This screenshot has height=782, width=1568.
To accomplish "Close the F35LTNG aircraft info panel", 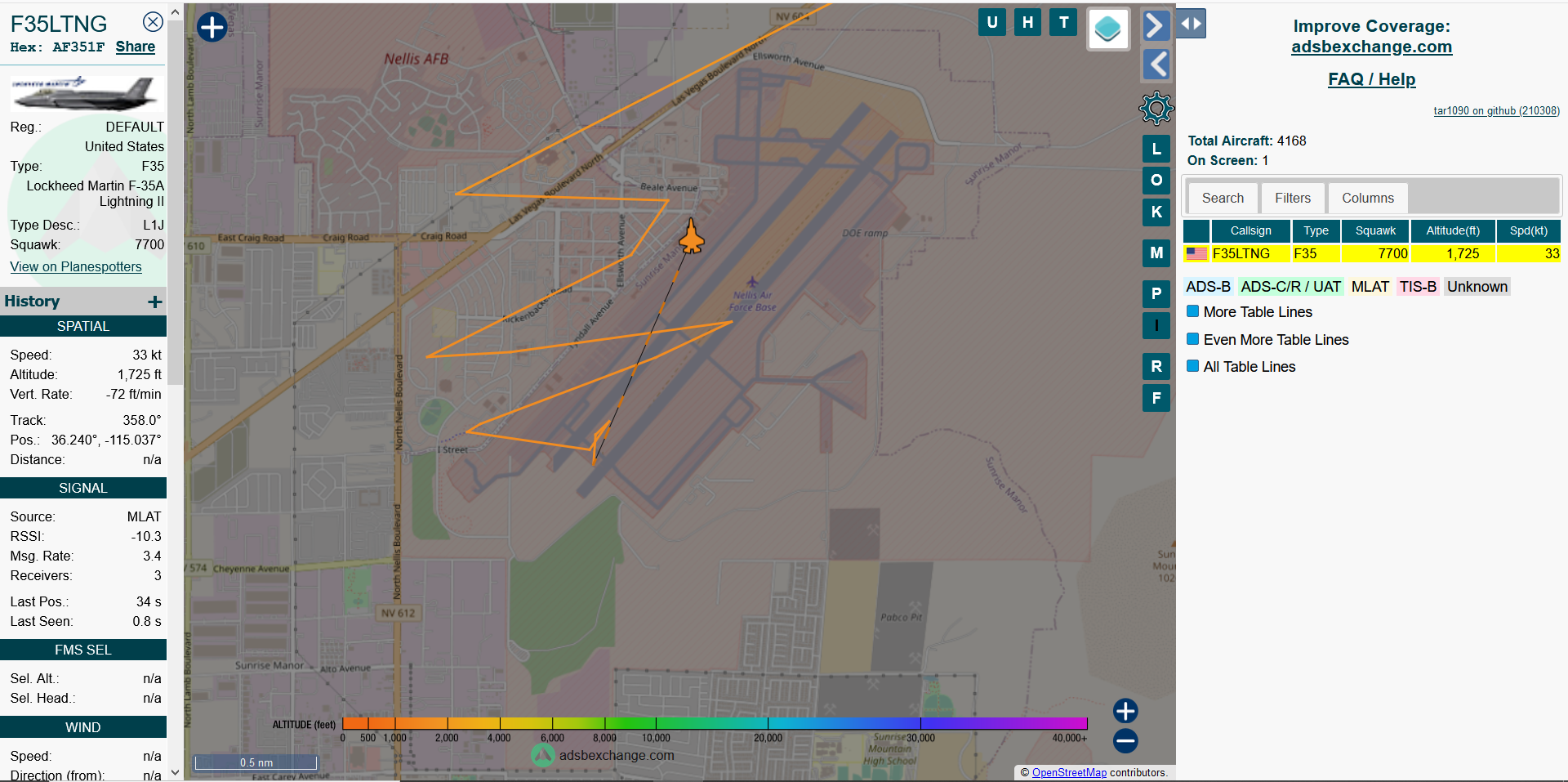I will point(153,21).
